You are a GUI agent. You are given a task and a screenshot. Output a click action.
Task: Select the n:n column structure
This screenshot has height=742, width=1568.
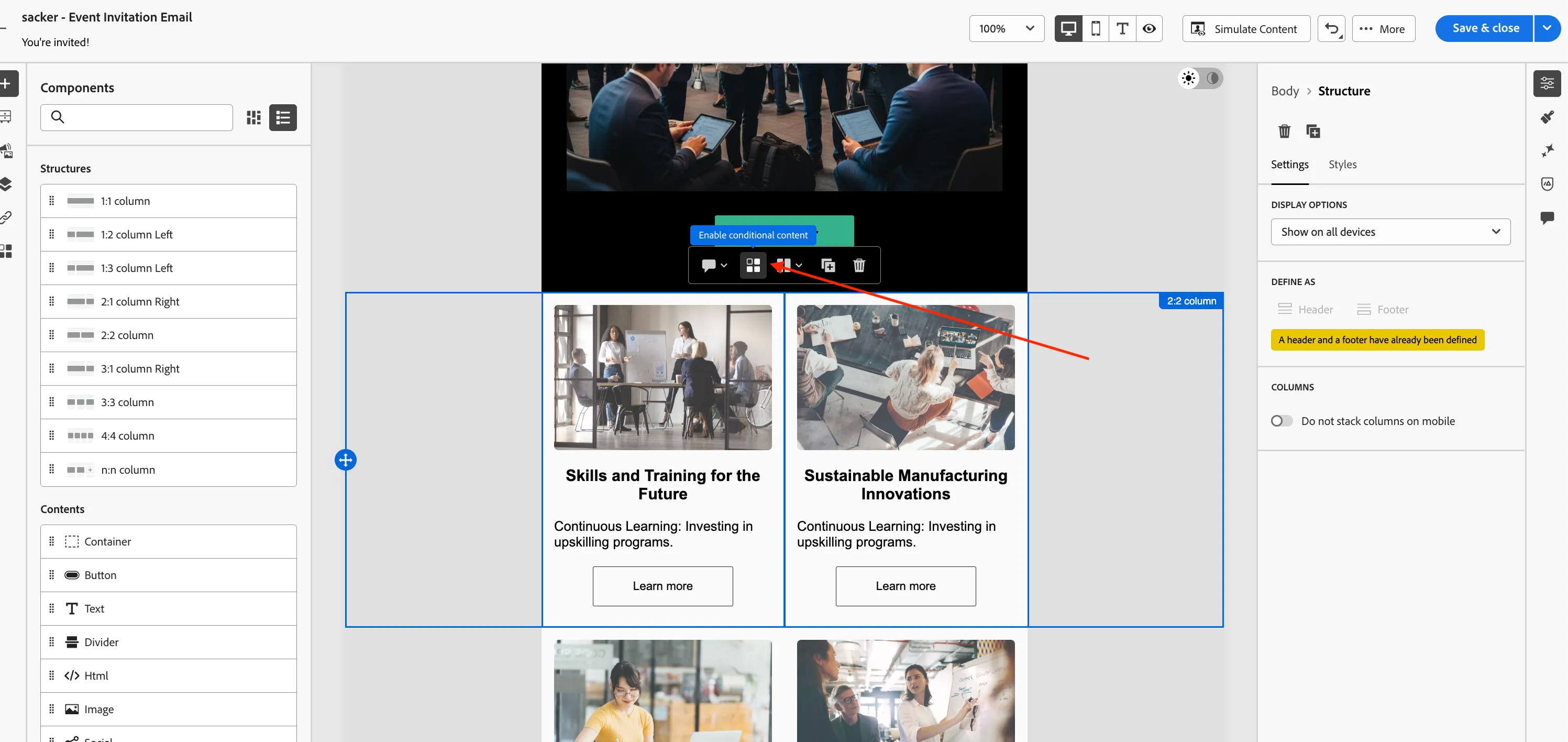point(168,470)
